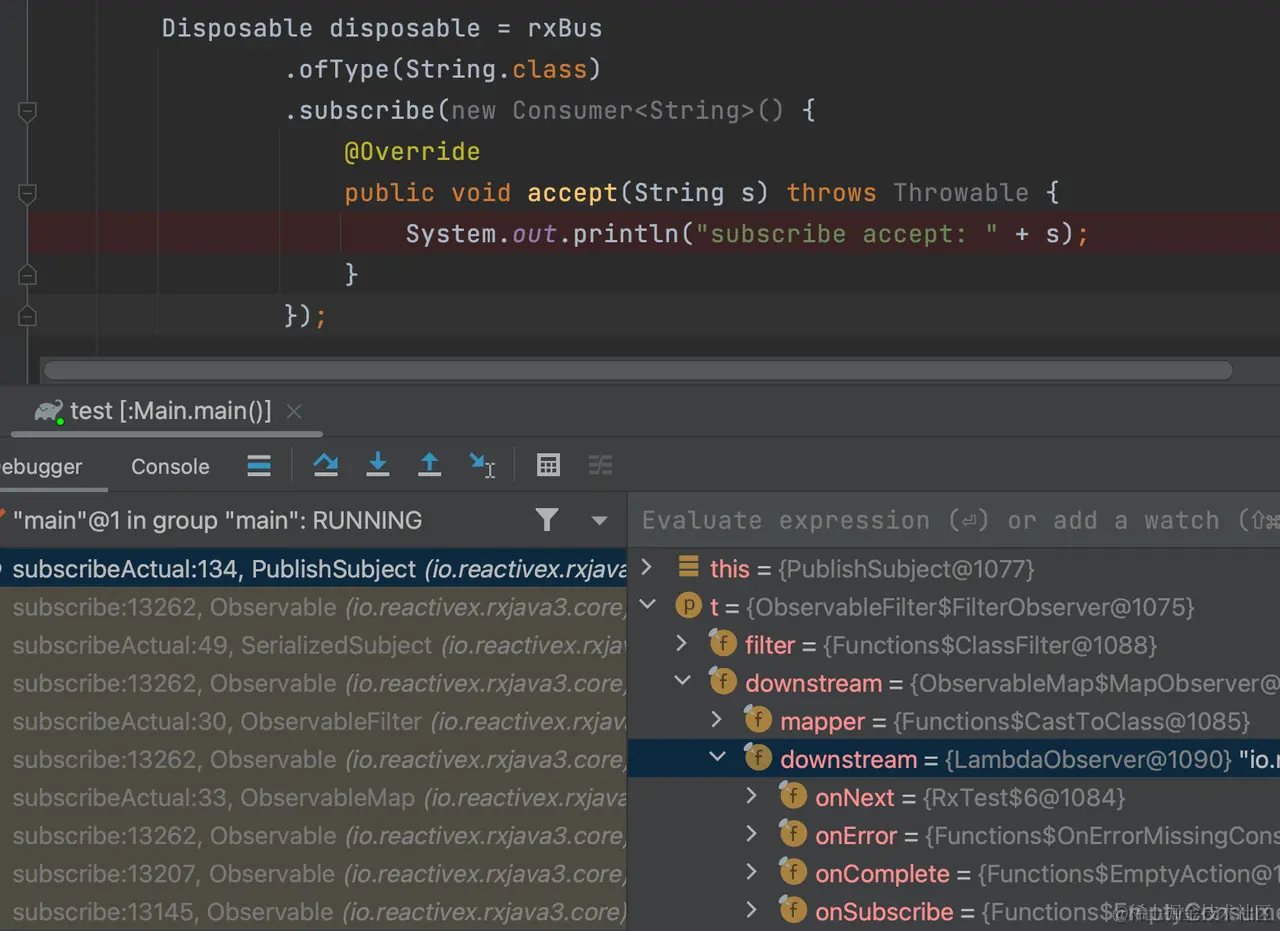Select the subscribeActual:134, PublishSubject frame
Image resolution: width=1280 pixels, height=931 pixels.
click(313, 569)
